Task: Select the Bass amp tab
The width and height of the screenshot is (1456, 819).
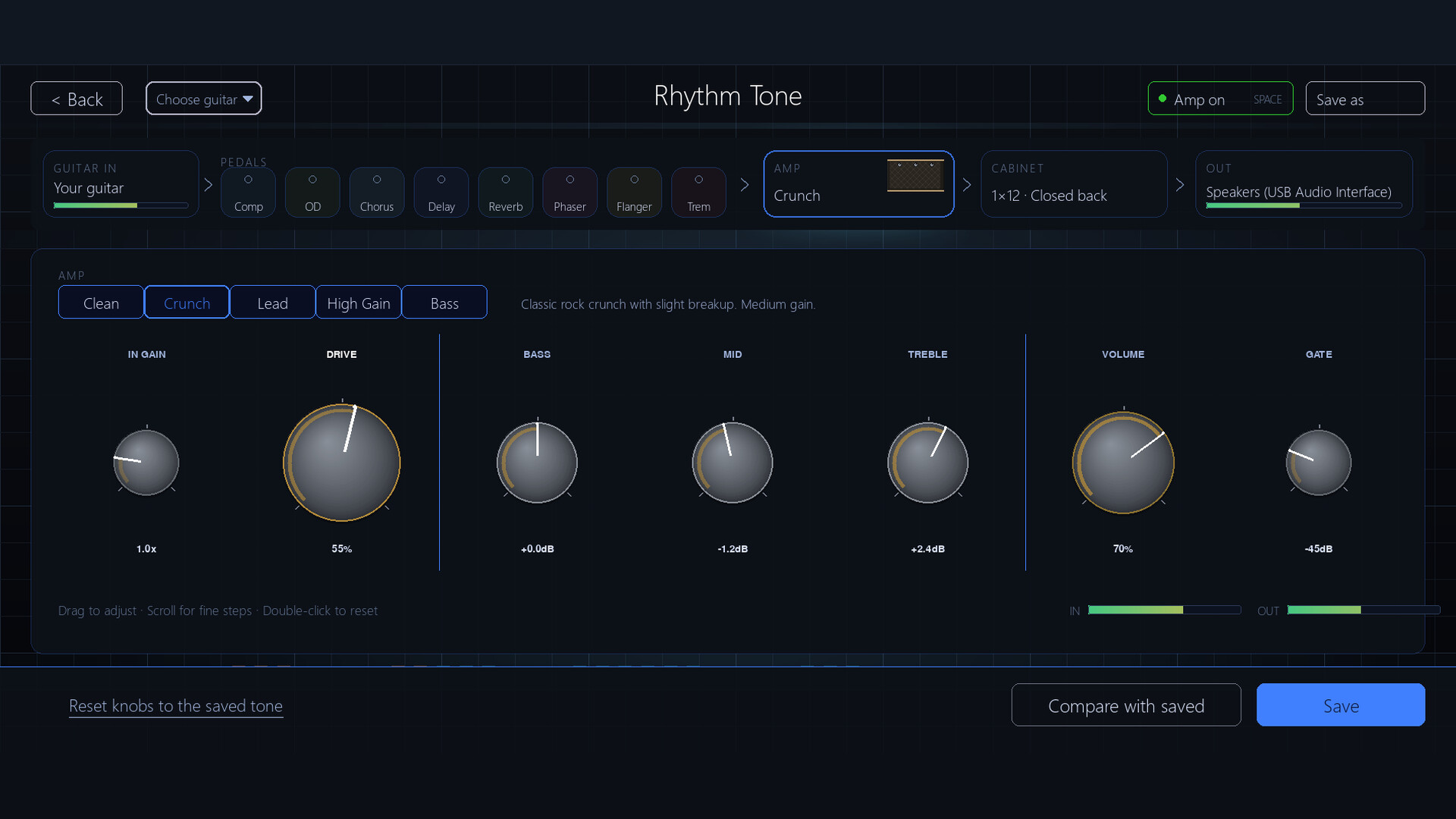Action: click(444, 303)
